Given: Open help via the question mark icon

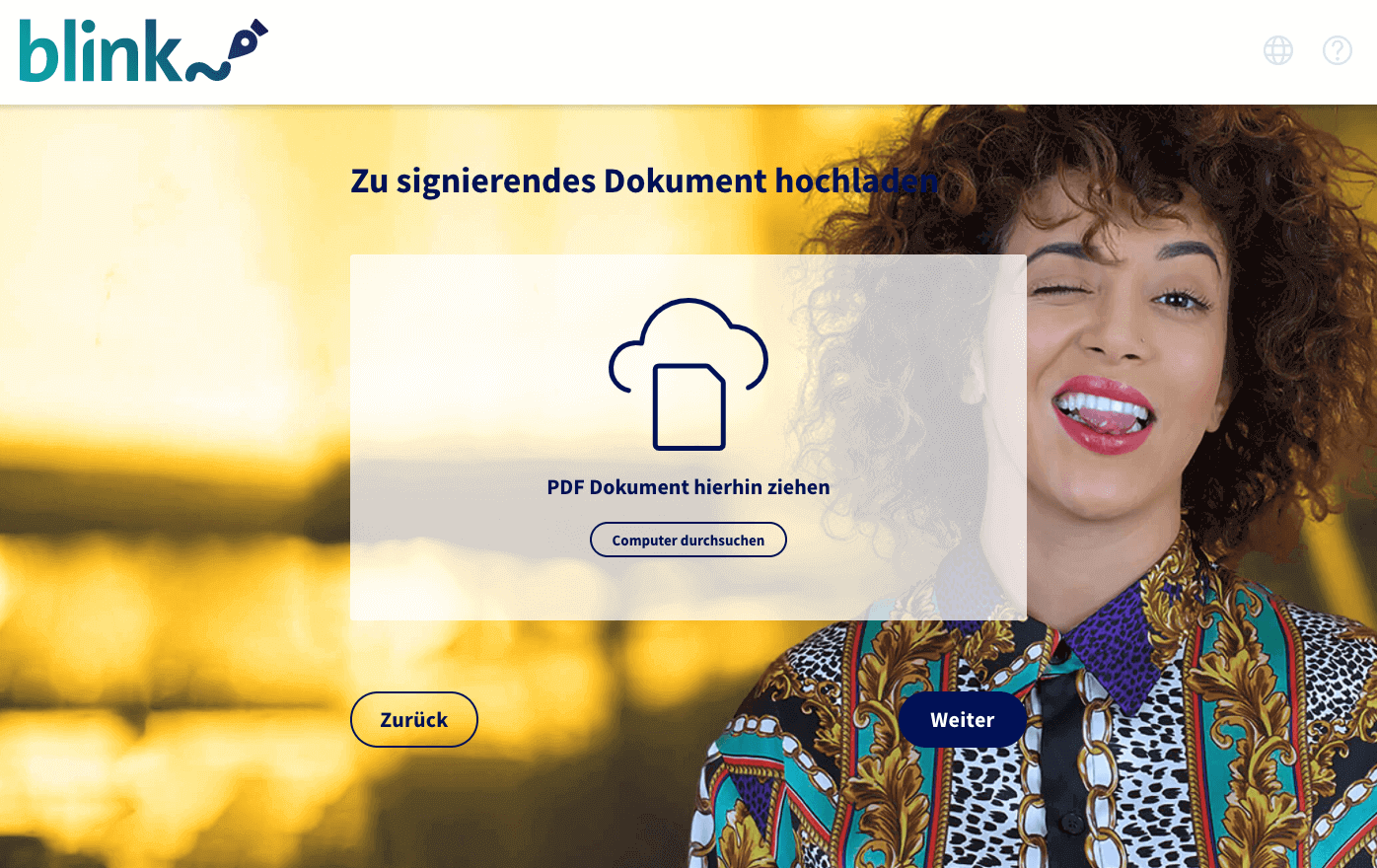Looking at the screenshot, I should [1338, 50].
